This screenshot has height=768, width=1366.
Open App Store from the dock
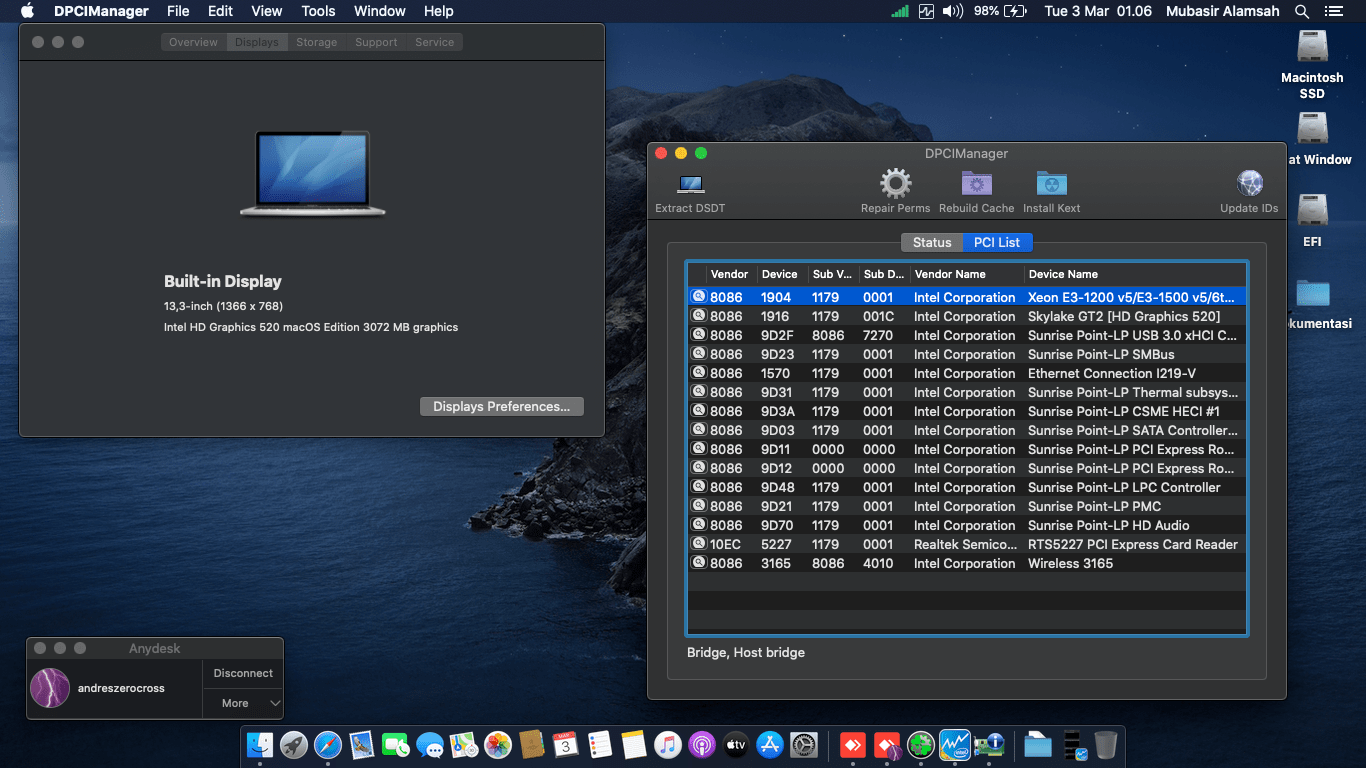tap(770, 745)
